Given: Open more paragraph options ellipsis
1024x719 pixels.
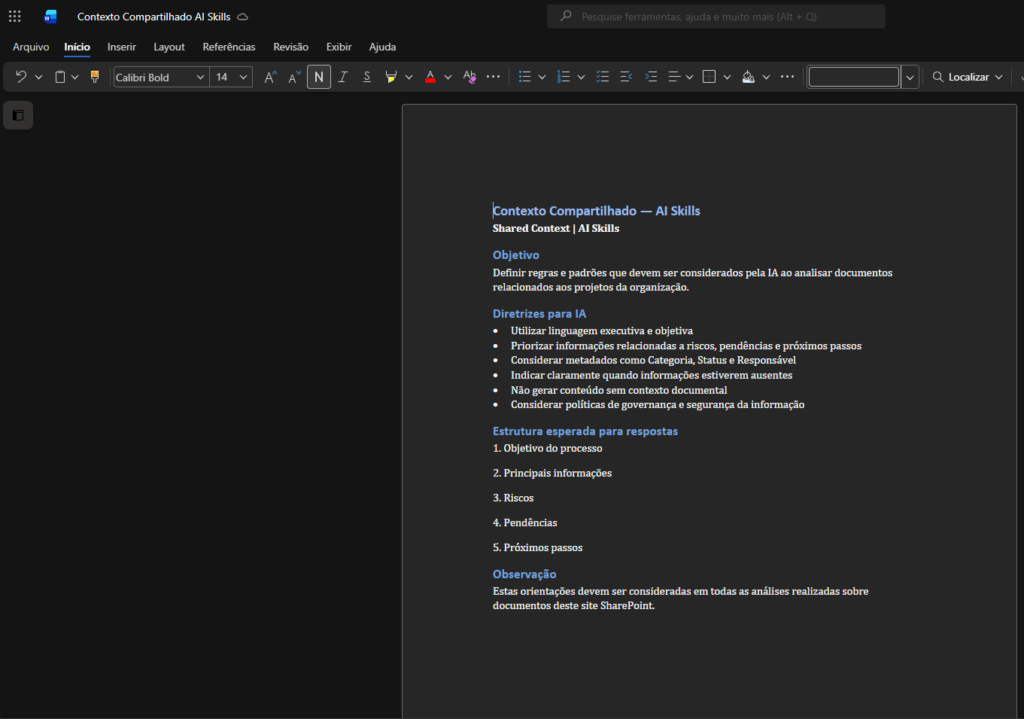Looking at the screenshot, I should [x=788, y=77].
